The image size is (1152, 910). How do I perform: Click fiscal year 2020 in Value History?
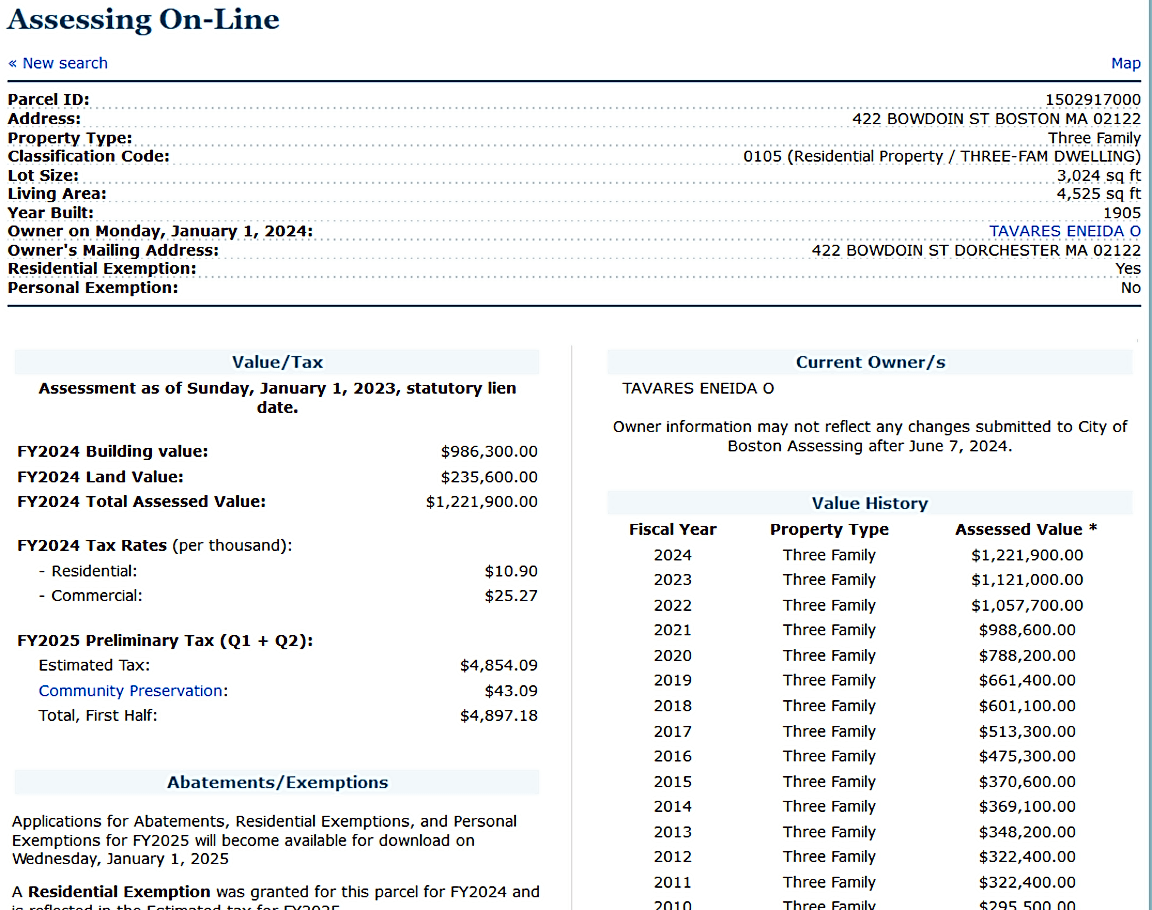[x=672, y=656]
